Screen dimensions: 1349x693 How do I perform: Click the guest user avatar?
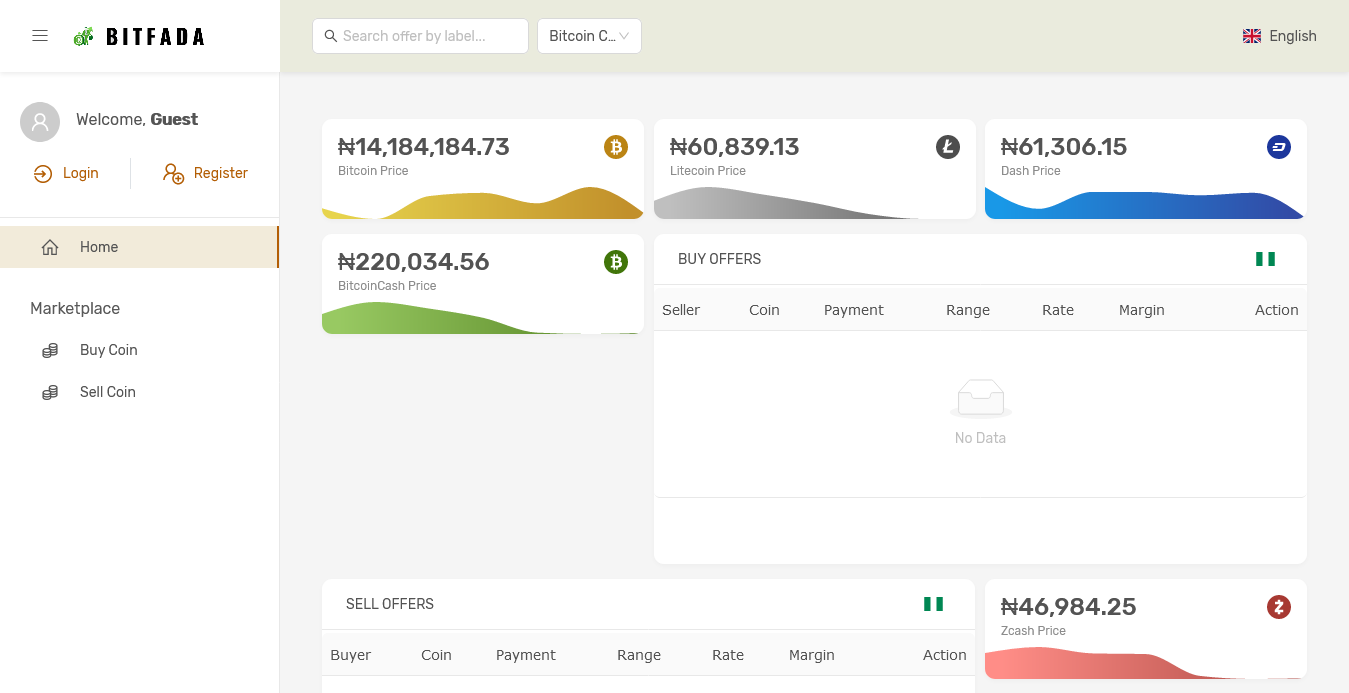point(40,122)
